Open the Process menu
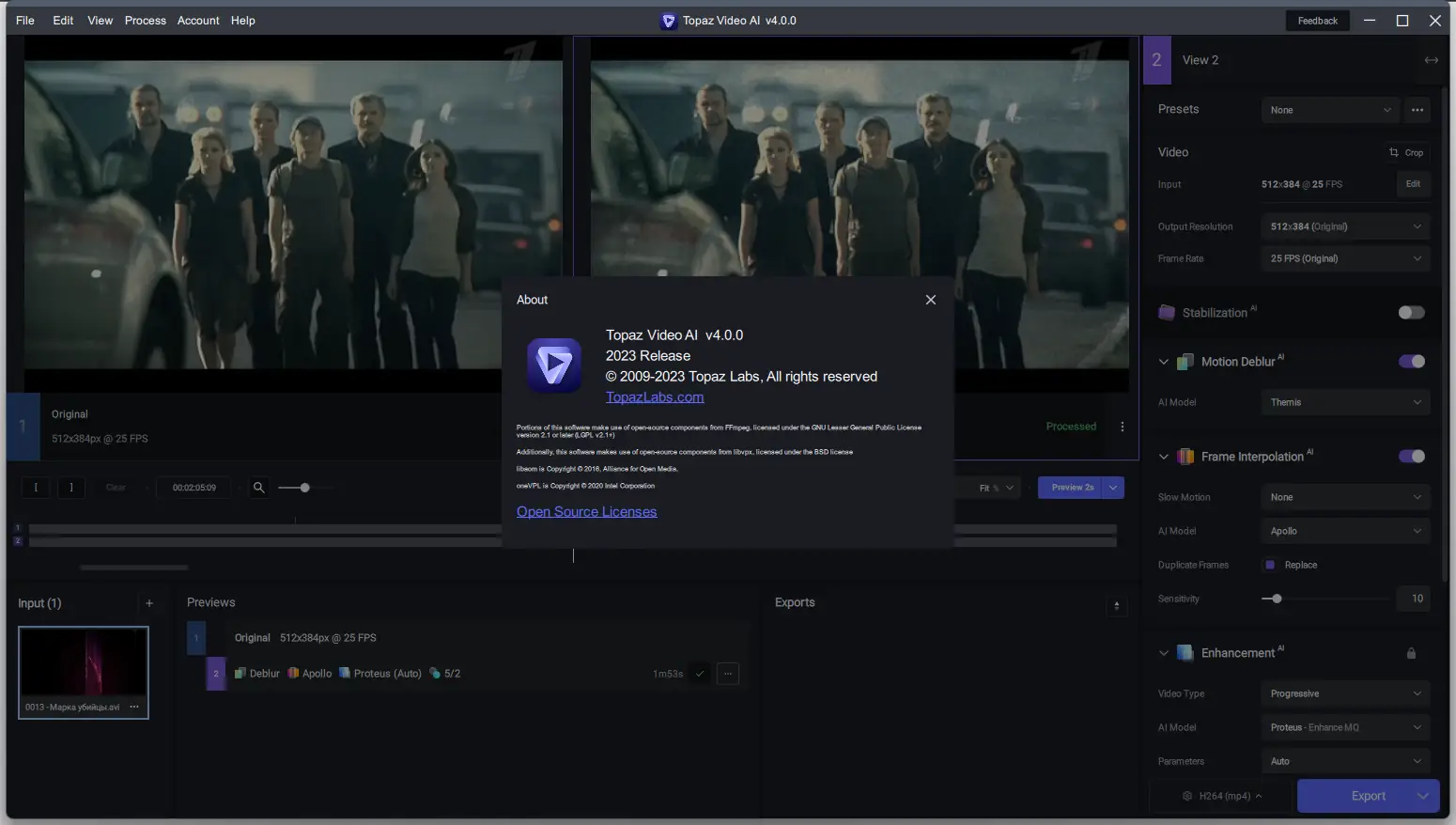Screen dimensions: 1456x825 click(146, 21)
